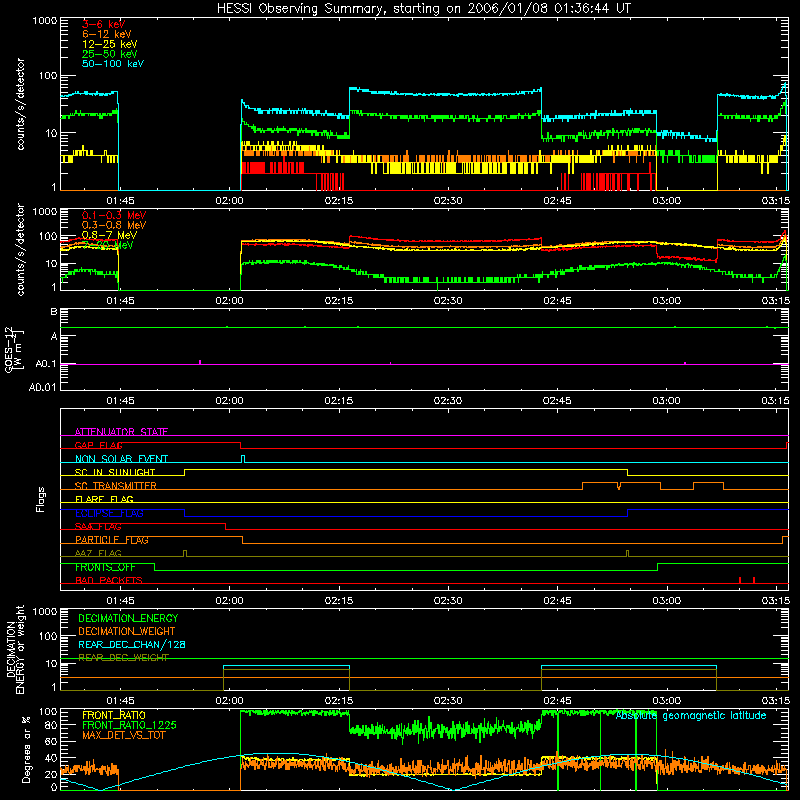Click the 'B' tick label on GOES panel

tap(54, 312)
